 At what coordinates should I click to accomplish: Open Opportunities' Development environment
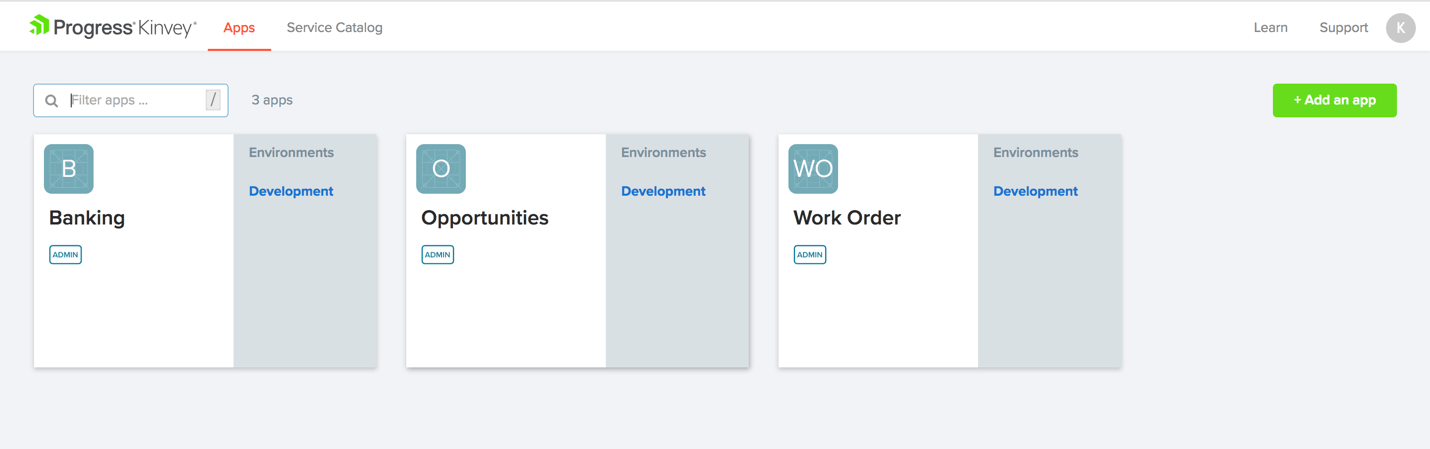[663, 191]
